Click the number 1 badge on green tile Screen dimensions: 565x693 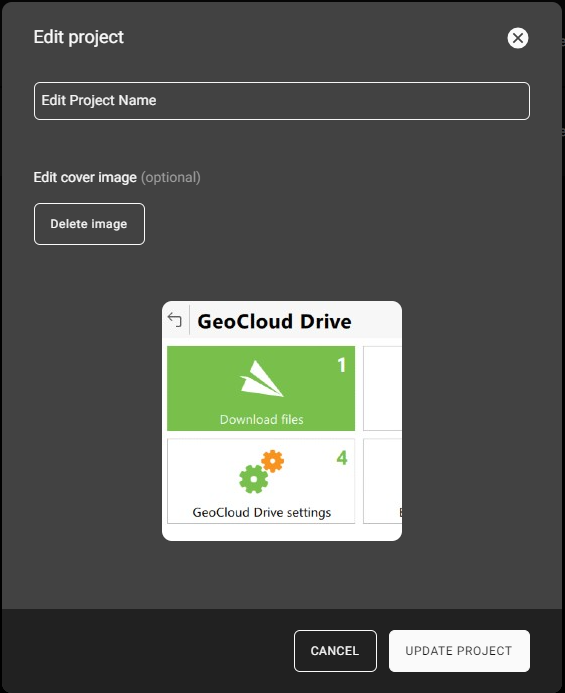(341, 365)
